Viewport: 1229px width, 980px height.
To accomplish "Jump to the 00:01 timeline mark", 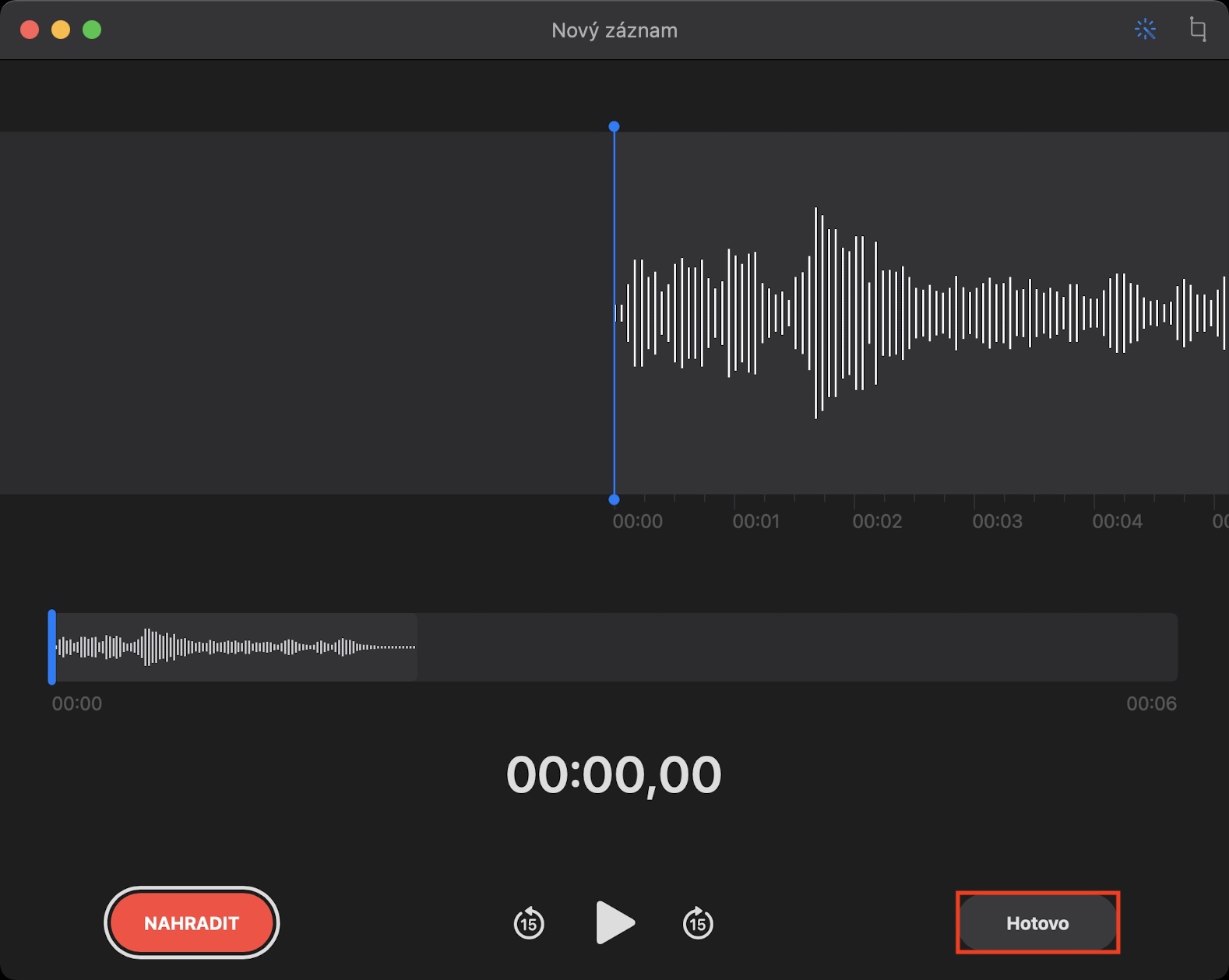I will click(755, 521).
